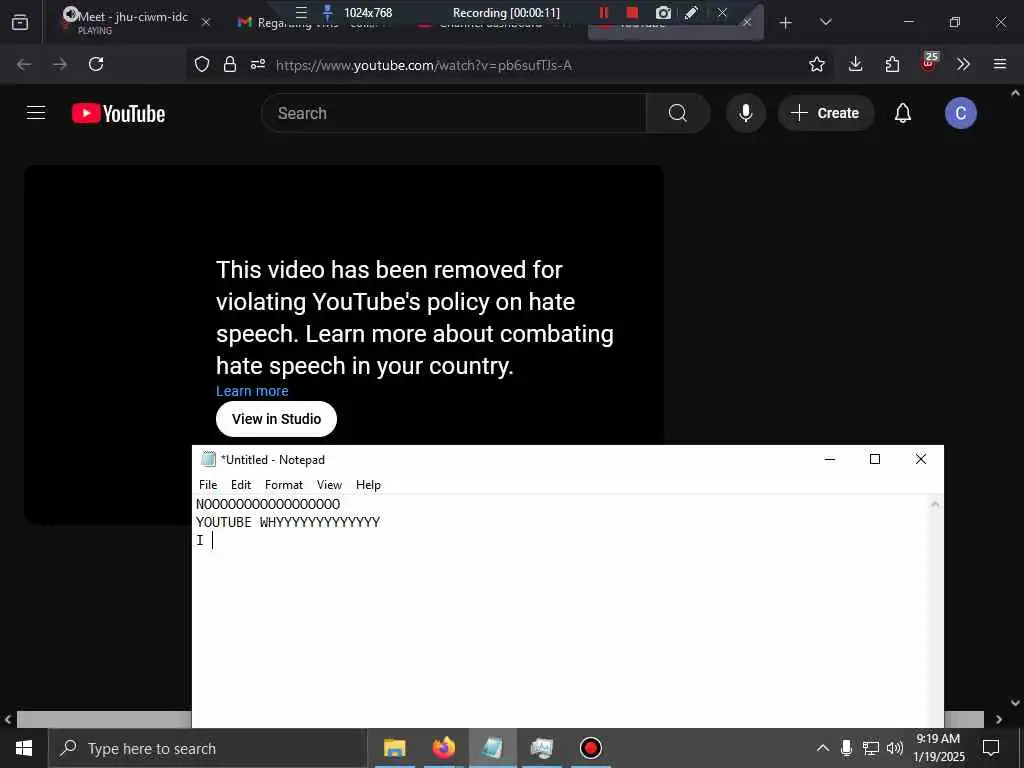Click the red extension icon with badge 25

929,62
